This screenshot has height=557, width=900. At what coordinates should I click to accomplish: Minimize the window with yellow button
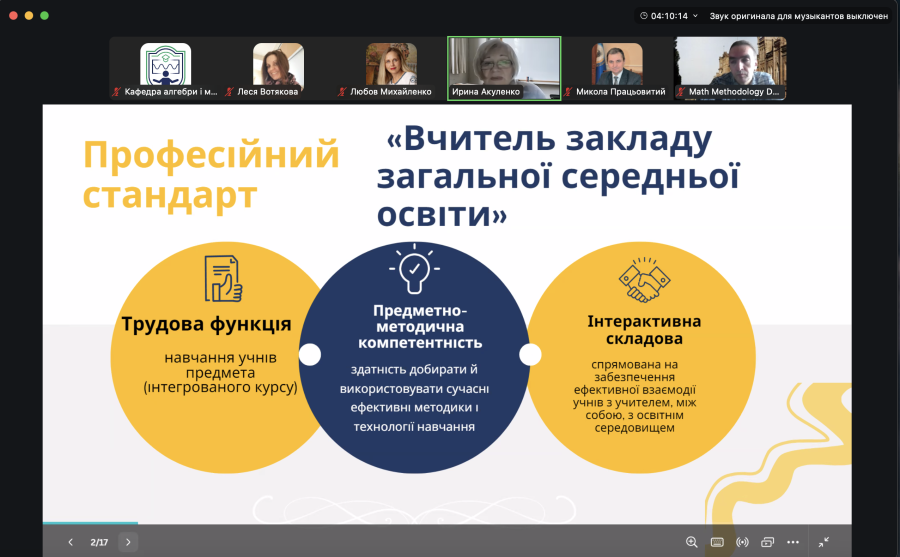coord(29,16)
